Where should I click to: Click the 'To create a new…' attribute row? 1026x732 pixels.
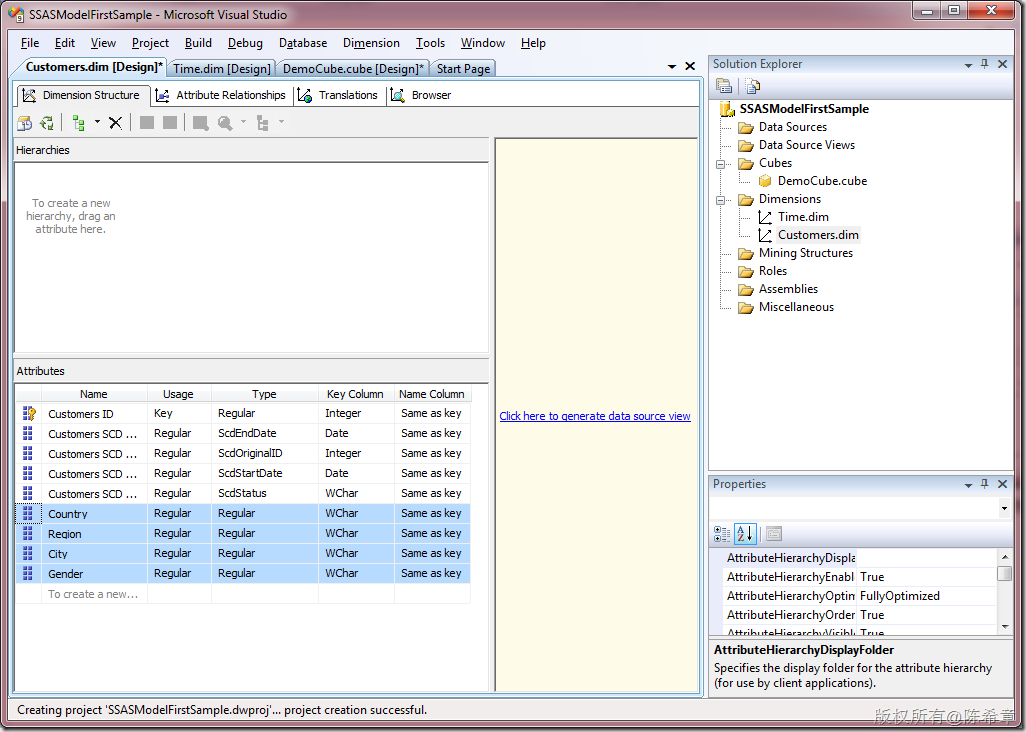coord(243,594)
